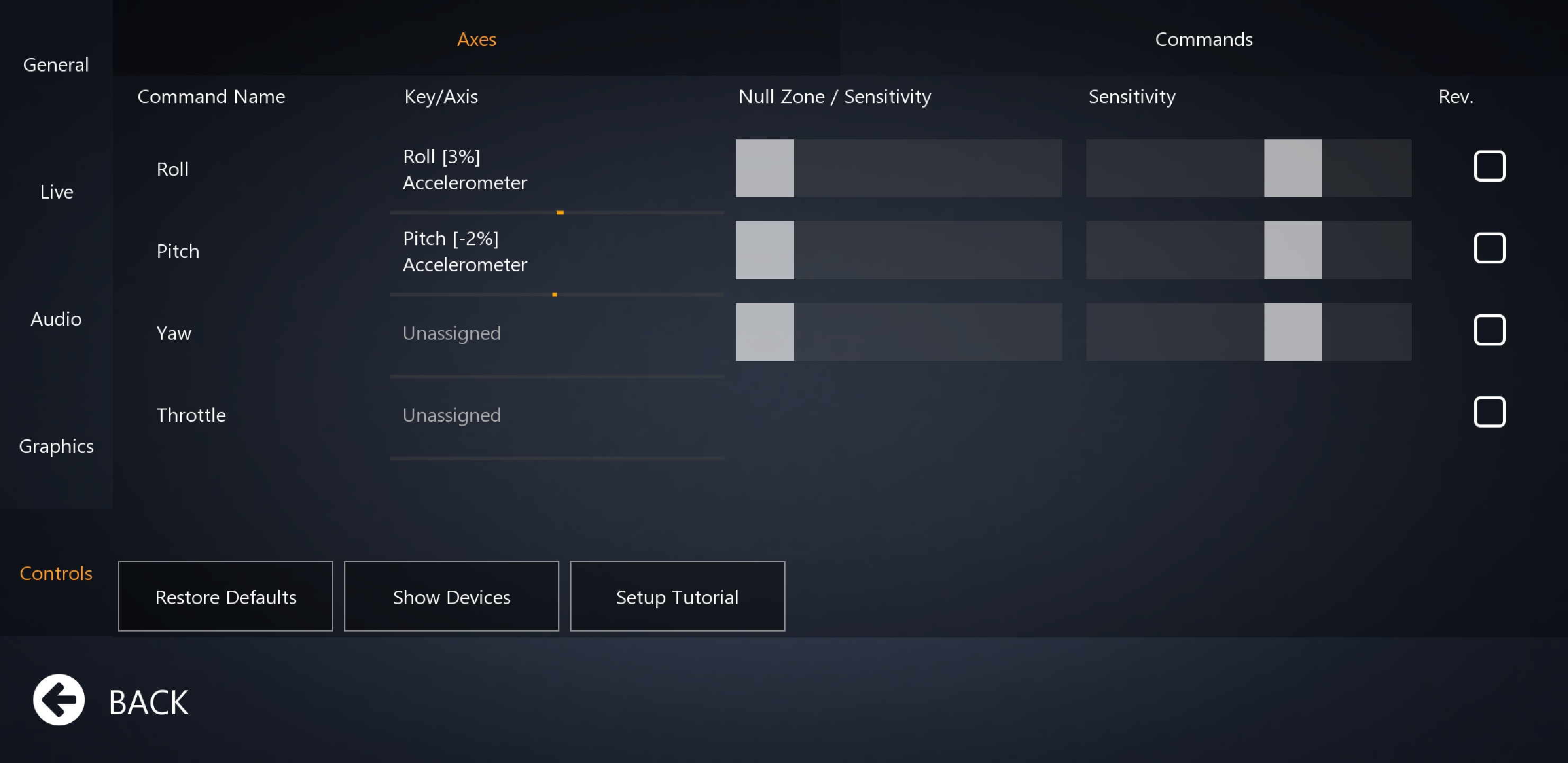This screenshot has height=763, width=1568.
Task: Click the Yaw sensitivity slider handle
Action: pos(1292,332)
